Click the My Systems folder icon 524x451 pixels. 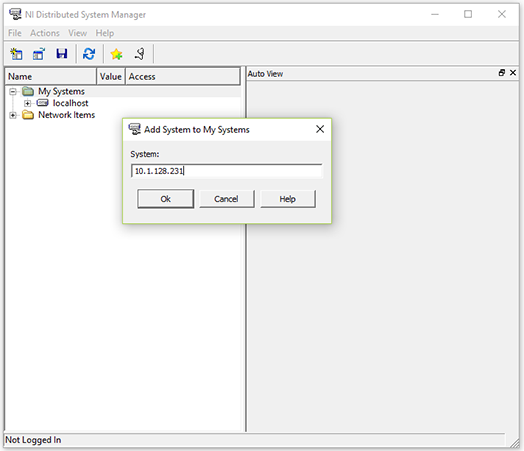[28, 91]
